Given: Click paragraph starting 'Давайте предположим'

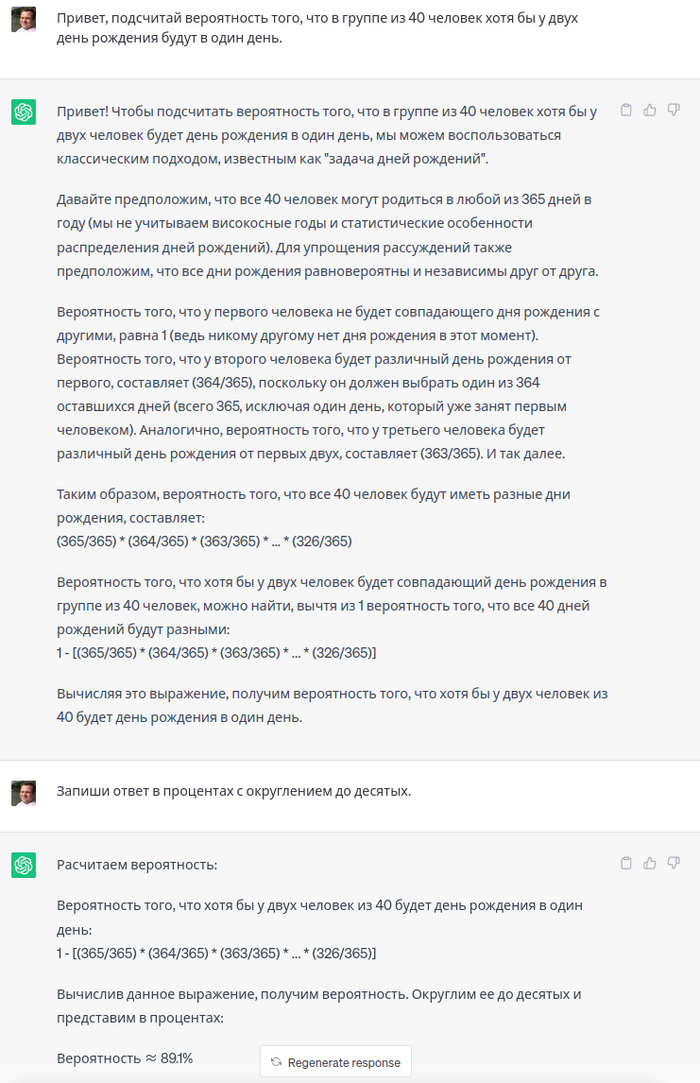Looking at the screenshot, I should [x=325, y=233].
